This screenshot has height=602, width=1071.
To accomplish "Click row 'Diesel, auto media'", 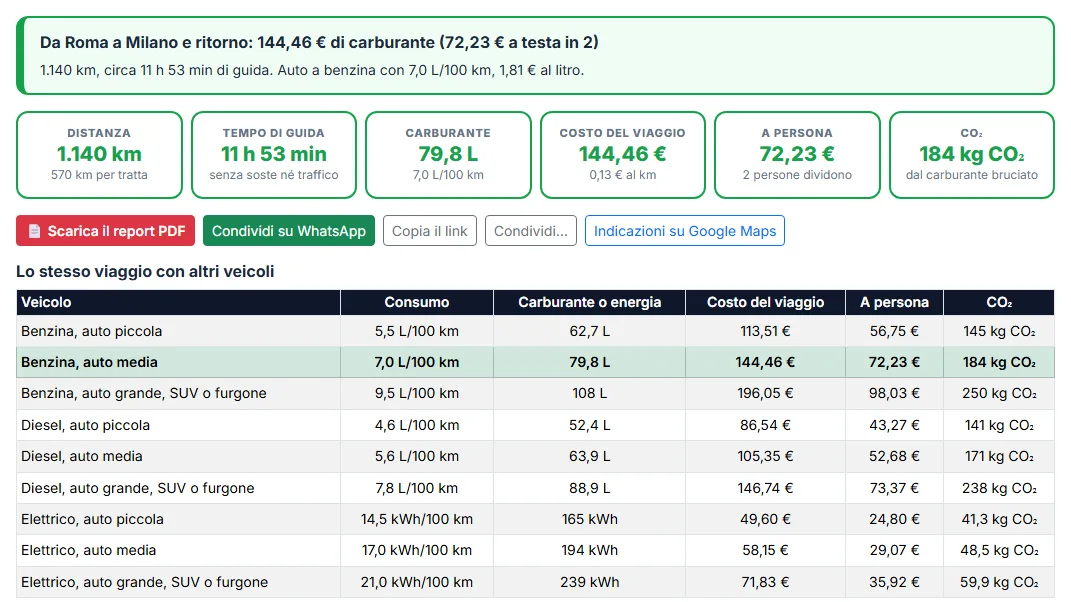I will 535,456.
